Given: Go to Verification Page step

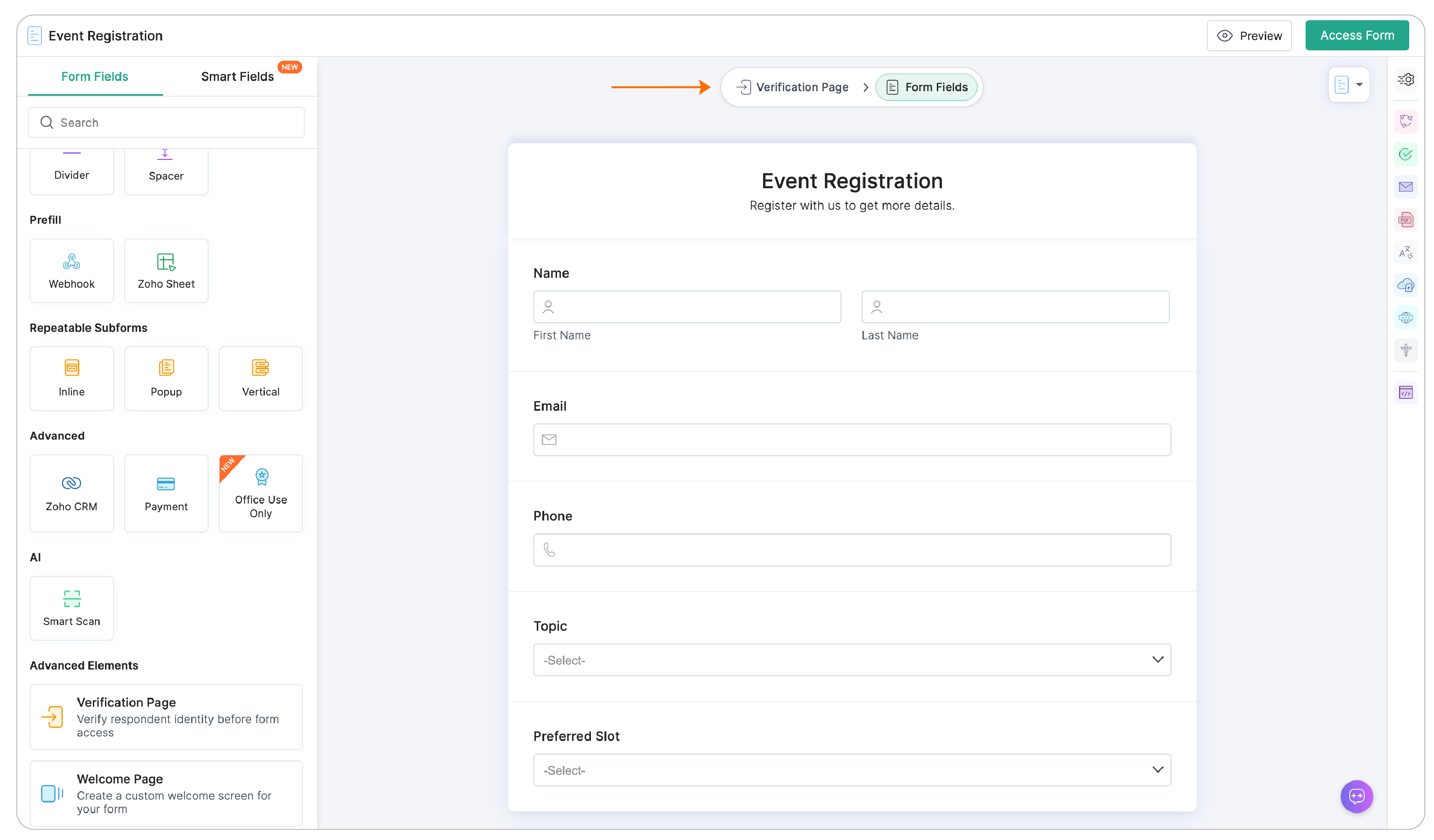Looking at the screenshot, I should click(x=792, y=87).
